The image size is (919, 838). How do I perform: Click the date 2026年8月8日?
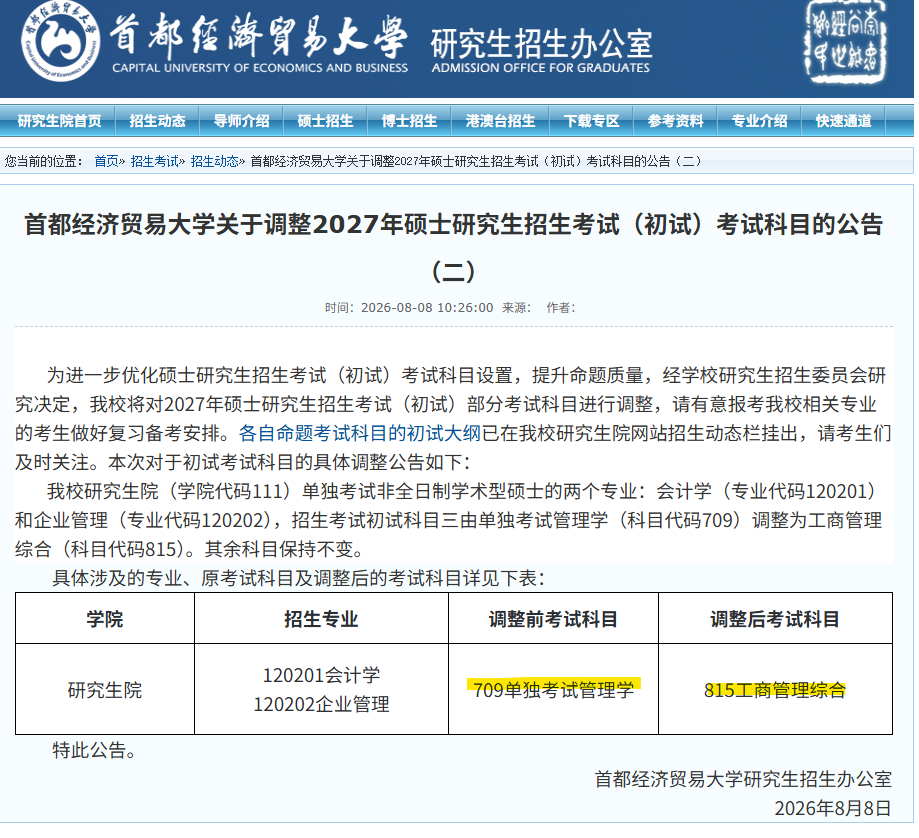pyautogui.click(x=833, y=808)
